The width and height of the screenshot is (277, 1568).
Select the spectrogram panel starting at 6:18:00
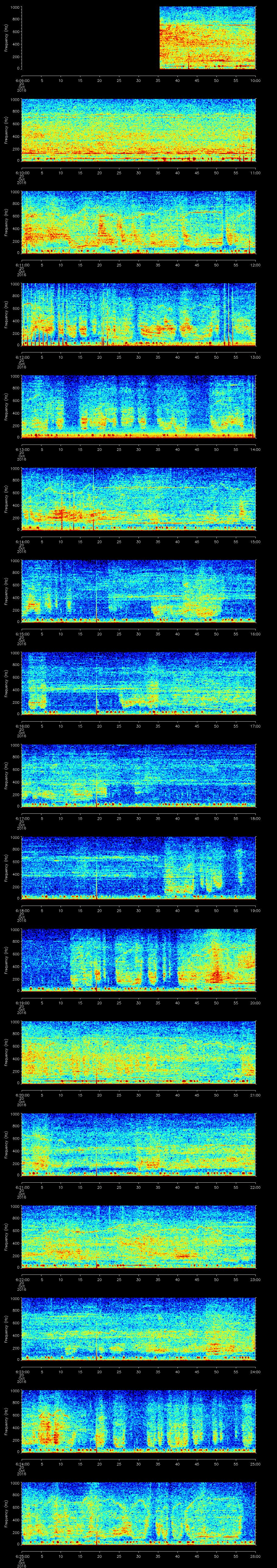(139, 868)
